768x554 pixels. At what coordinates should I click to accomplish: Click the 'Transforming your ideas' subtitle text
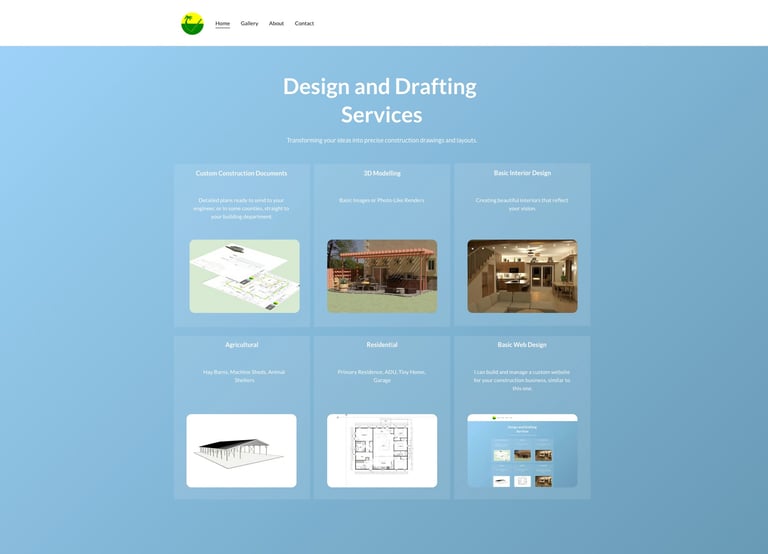(x=382, y=141)
